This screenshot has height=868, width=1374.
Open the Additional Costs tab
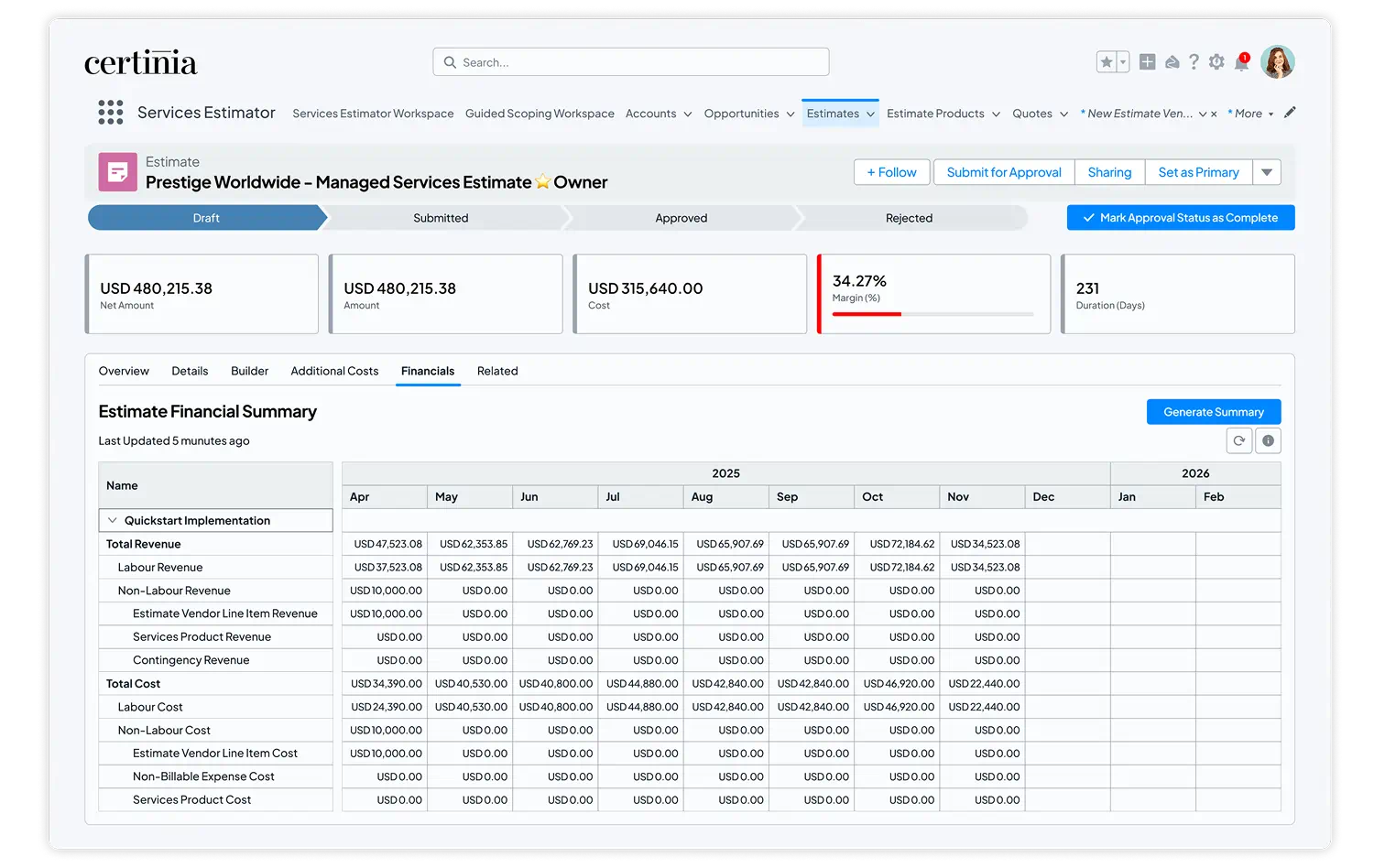334,371
